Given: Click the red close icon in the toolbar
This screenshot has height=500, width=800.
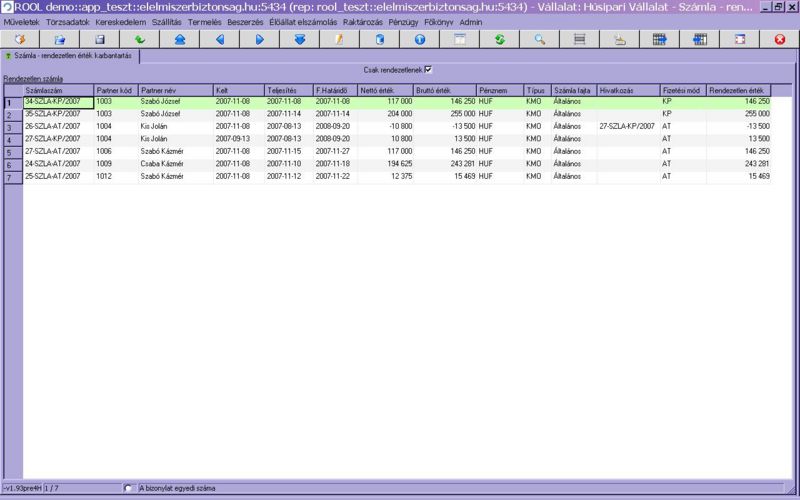Looking at the screenshot, I should click(x=780, y=40).
